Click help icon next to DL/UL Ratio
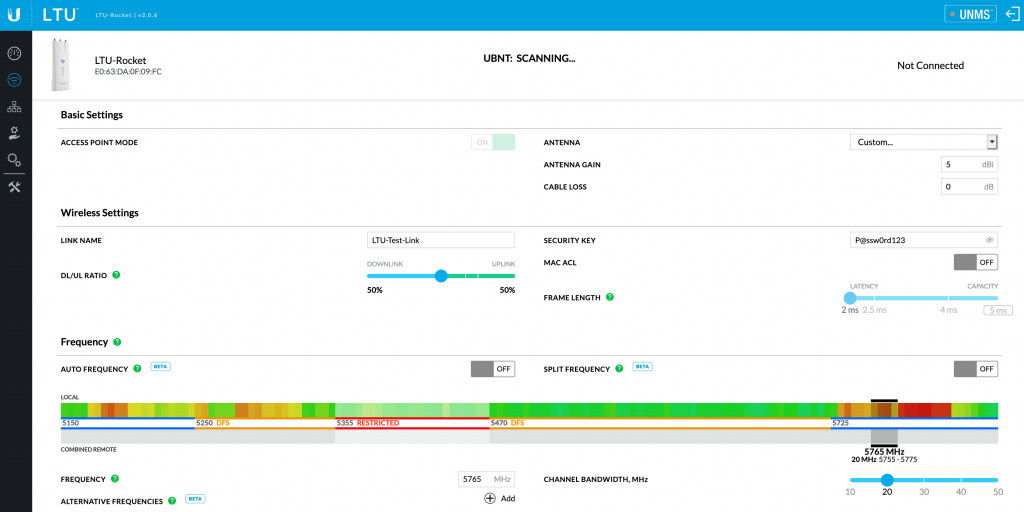Image resolution: width=1024 pixels, height=512 pixels. 116,275
